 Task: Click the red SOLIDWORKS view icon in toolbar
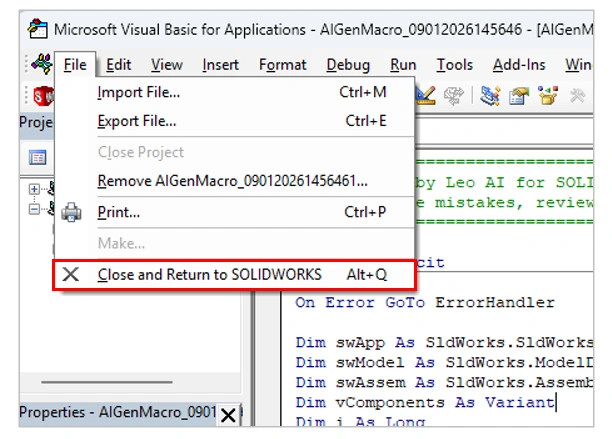tap(43, 96)
